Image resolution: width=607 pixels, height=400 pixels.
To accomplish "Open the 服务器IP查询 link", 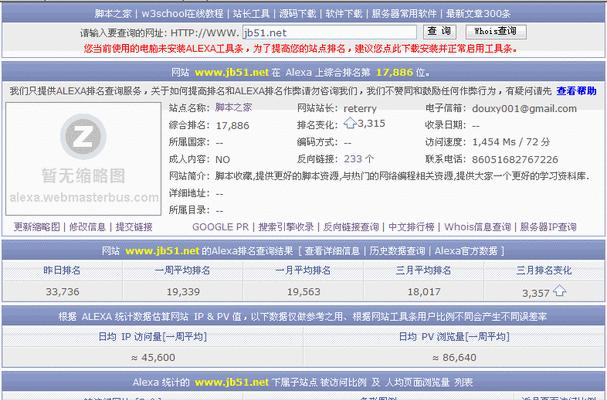I will pyautogui.click(x=548, y=227).
